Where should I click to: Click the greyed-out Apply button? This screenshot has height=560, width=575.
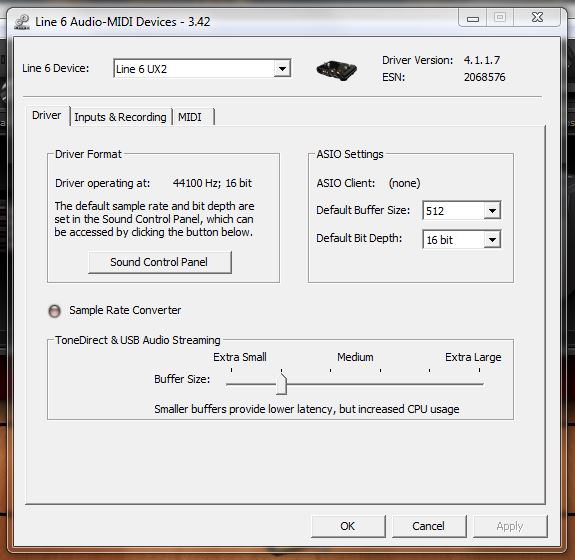click(510, 526)
